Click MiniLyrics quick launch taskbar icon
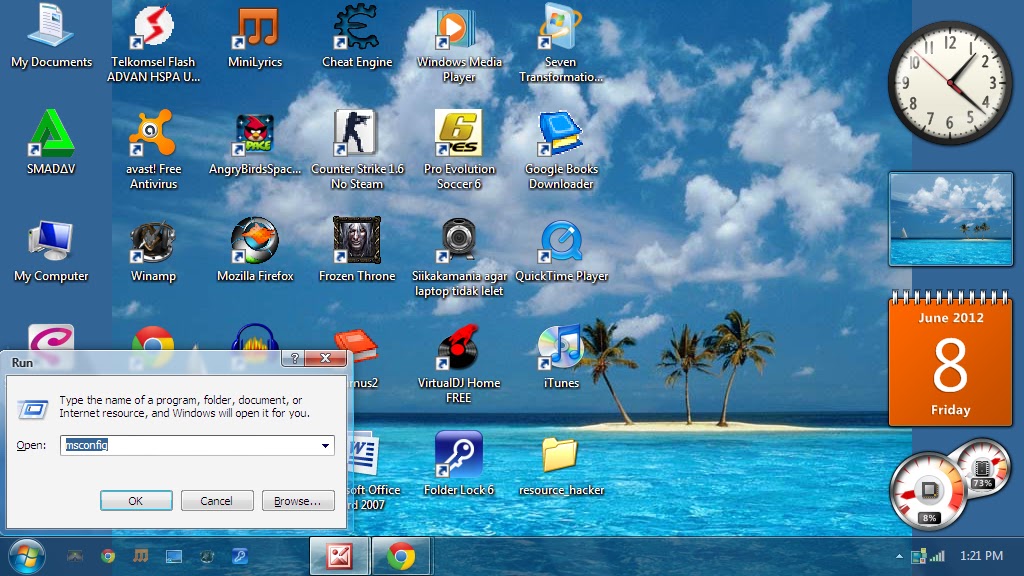This screenshot has height=576, width=1024. pyautogui.click(x=140, y=556)
